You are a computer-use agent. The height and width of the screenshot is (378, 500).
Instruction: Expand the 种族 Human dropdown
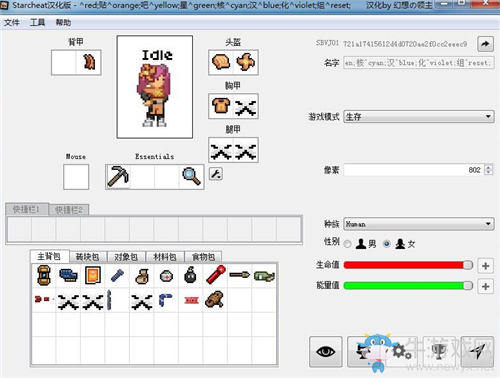(419, 224)
